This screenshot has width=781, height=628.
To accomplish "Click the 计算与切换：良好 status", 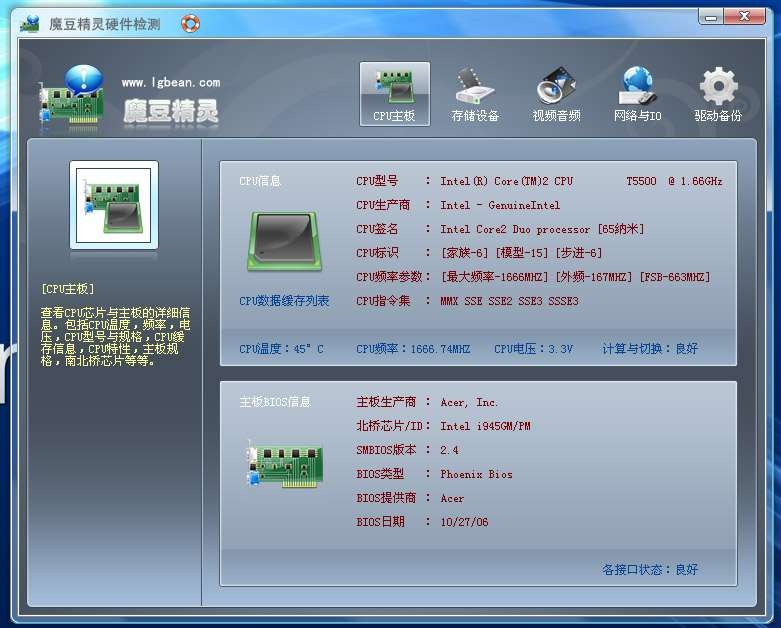I will [650, 349].
